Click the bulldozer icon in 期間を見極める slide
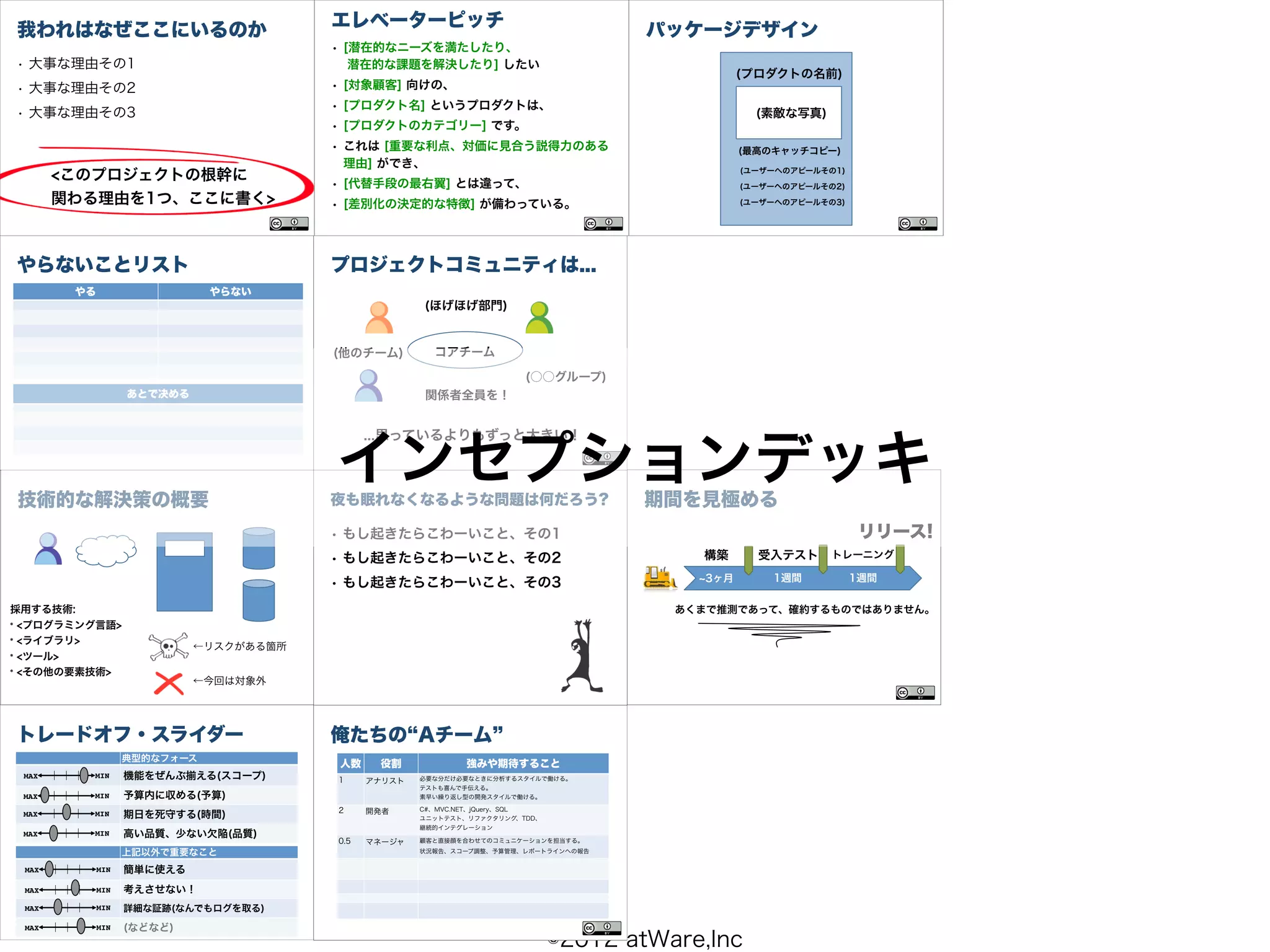Viewport: 1270px width, 952px height. (x=660, y=577)
